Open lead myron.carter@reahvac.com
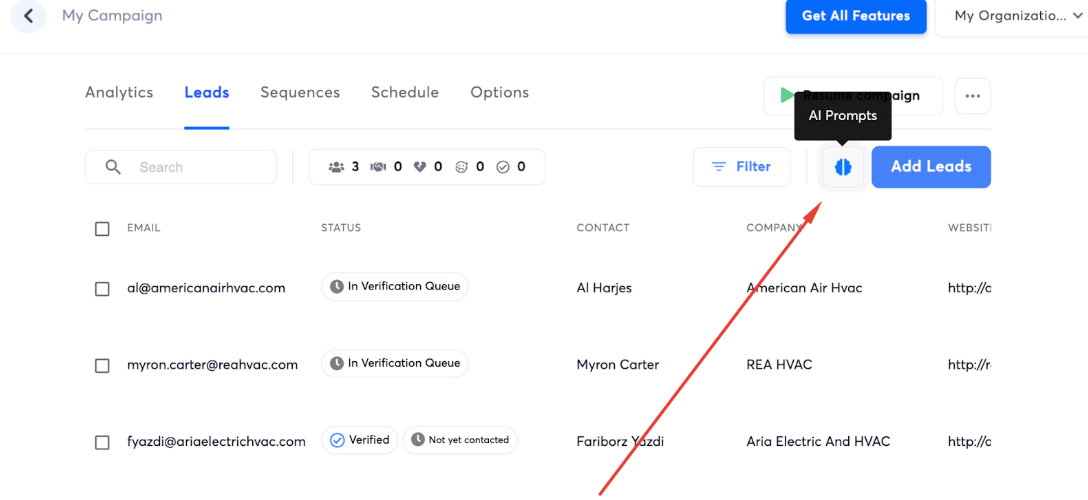This screenshot has height=500, width=1088. click(212, 365)
